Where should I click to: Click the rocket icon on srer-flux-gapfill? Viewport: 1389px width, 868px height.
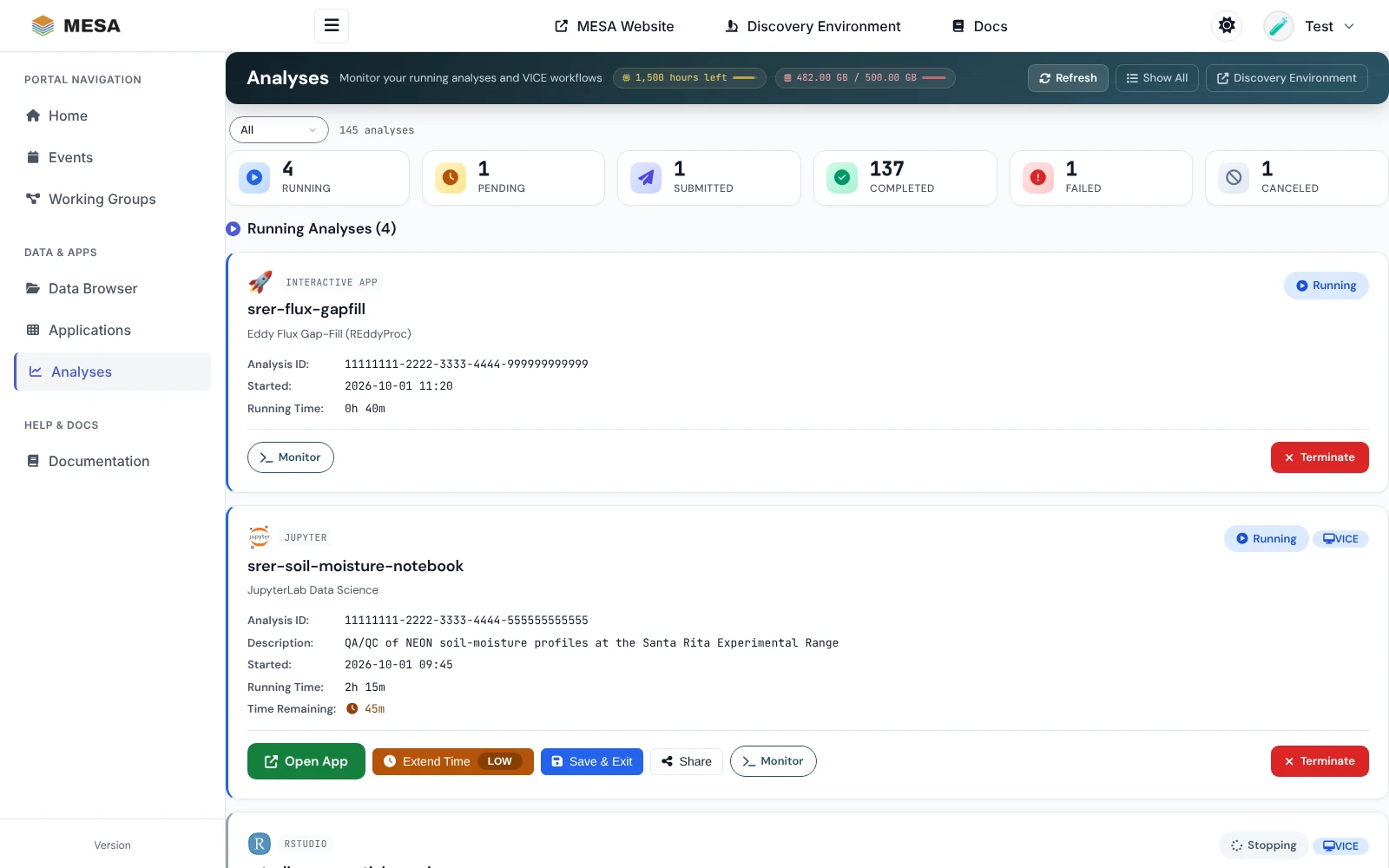260,282
